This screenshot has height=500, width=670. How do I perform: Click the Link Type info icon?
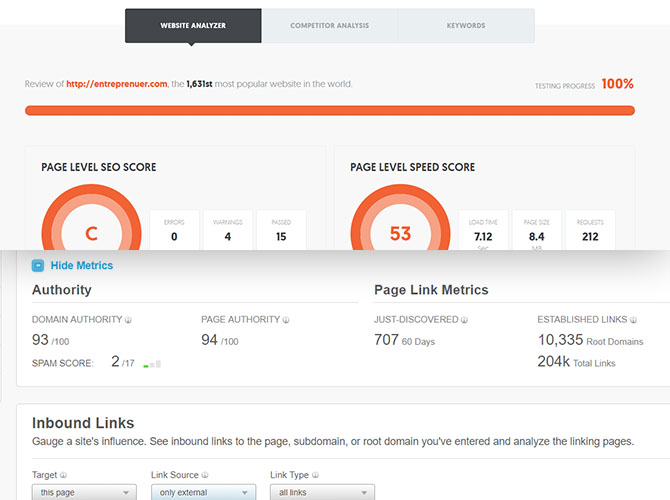pos(315,475)
